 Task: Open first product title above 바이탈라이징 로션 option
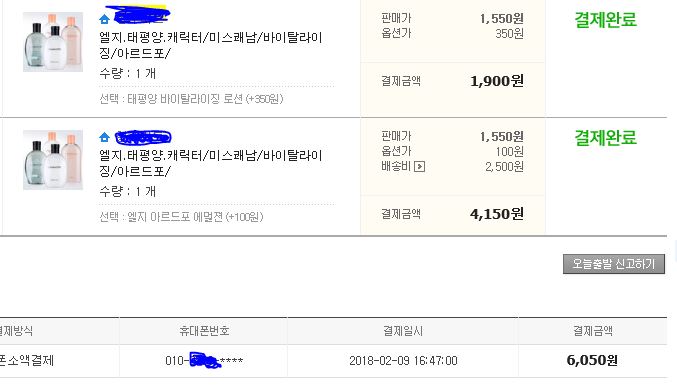click(211, 45)
